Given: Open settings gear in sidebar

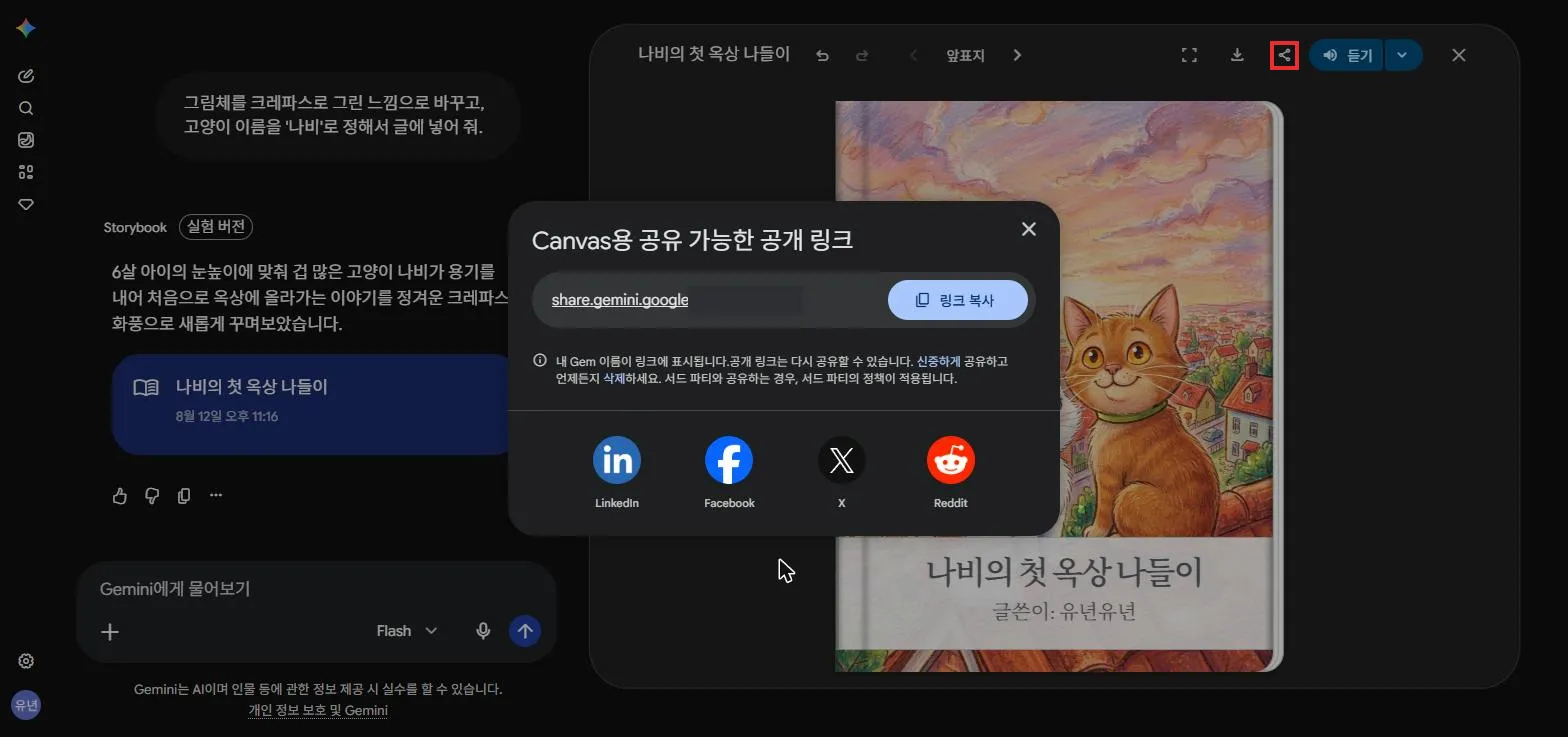Looking at the screenshot, I should (26, 661).
